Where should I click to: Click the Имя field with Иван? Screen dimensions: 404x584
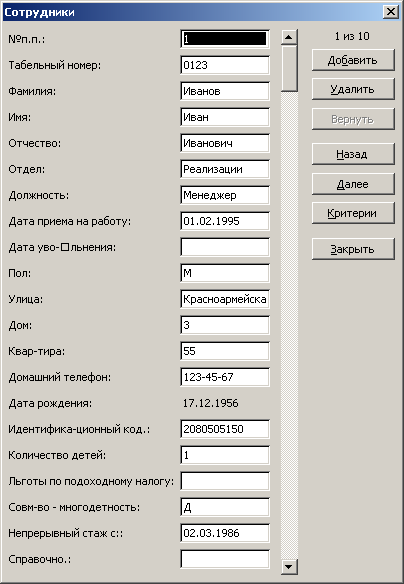click(225, 117)
